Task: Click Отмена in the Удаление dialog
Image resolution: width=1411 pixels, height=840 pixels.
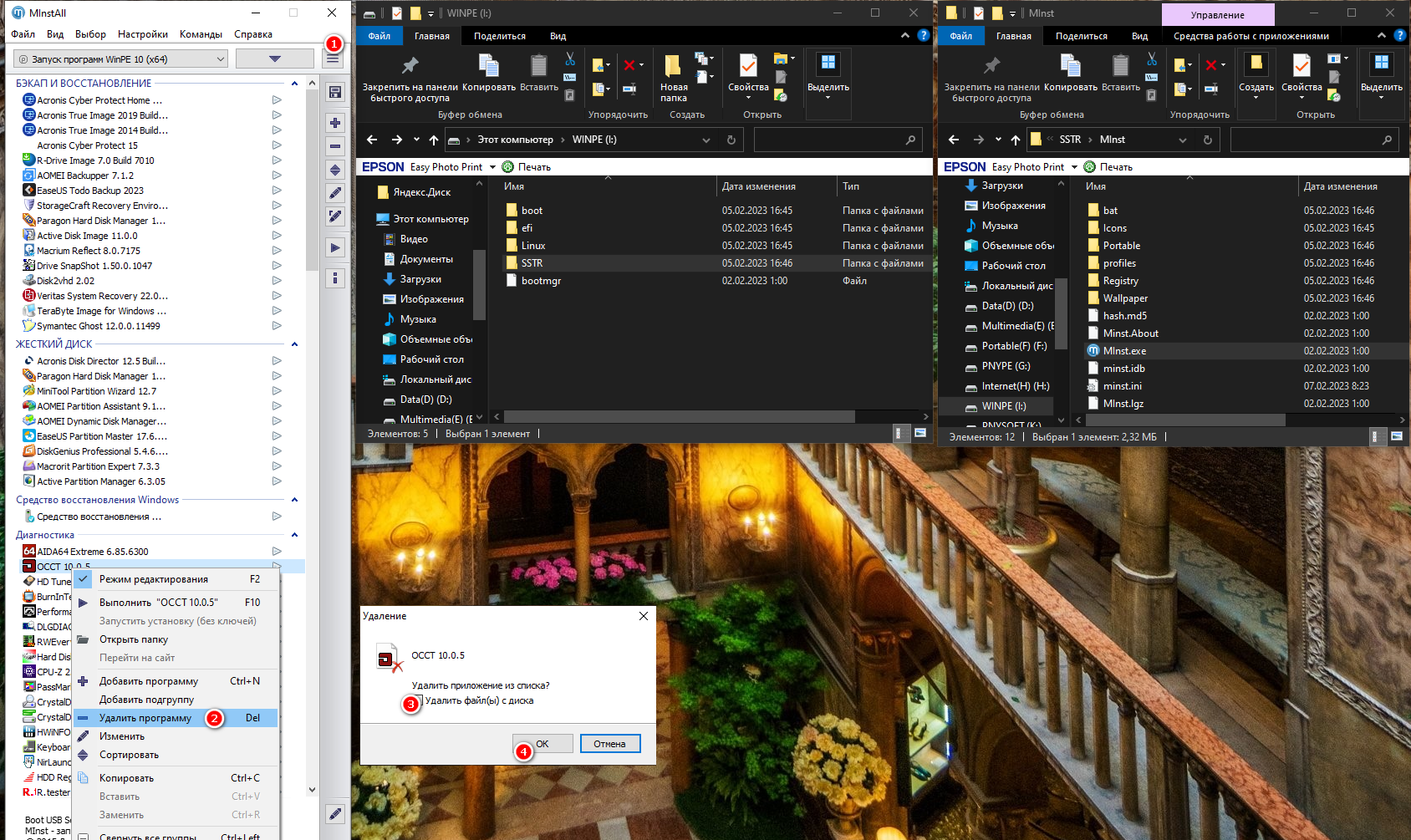Action: click(x=609, y=744)
